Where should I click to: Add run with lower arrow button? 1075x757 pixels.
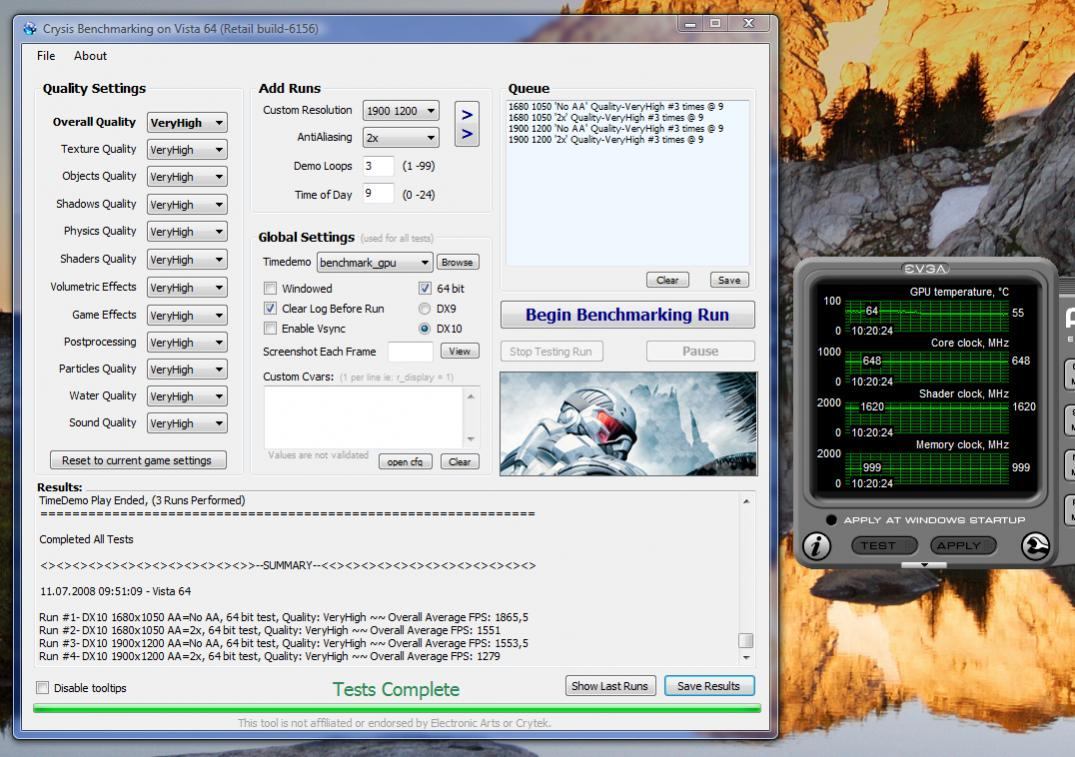467,134
